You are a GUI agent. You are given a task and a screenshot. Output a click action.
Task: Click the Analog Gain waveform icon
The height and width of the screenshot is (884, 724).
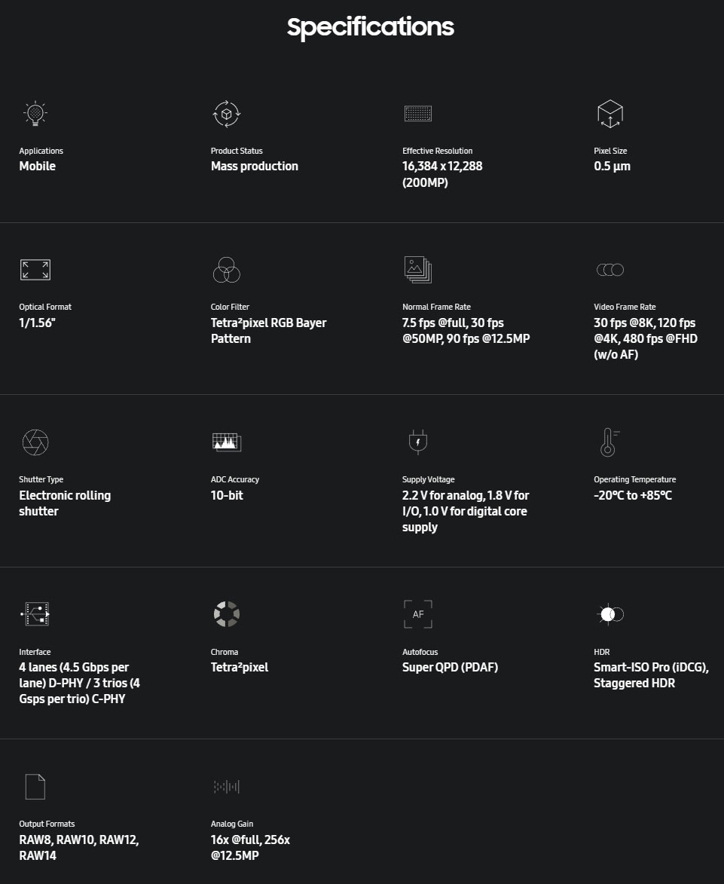pos(227,787)
